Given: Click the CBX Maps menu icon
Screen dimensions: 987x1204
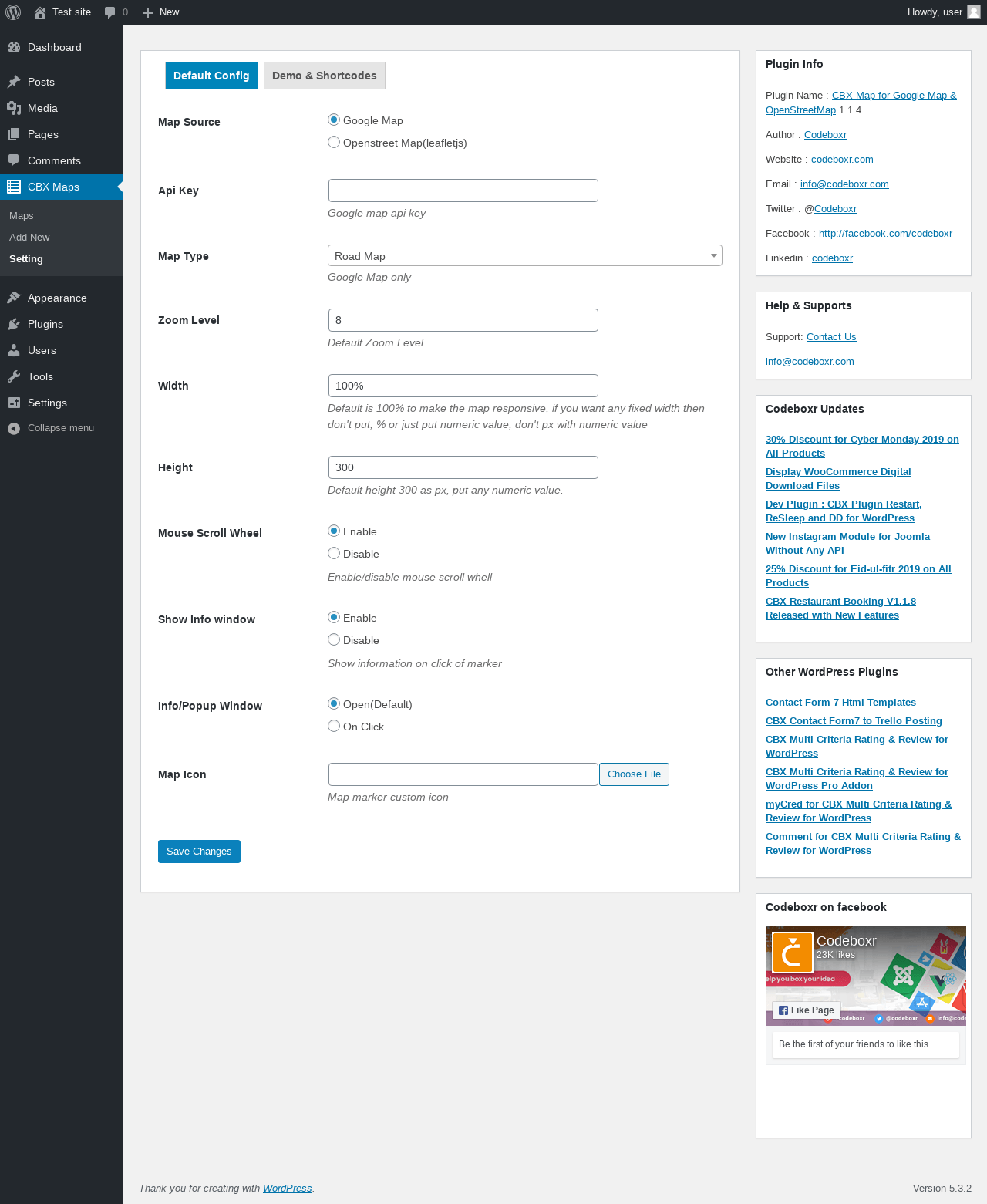Looking at the screenshot, I should (14, 187).
